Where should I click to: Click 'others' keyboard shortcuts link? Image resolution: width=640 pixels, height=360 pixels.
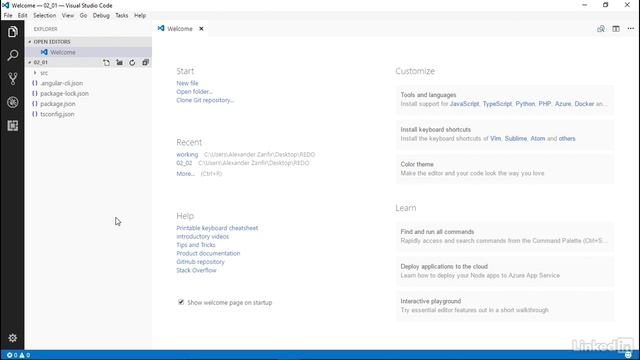(567, 138)
